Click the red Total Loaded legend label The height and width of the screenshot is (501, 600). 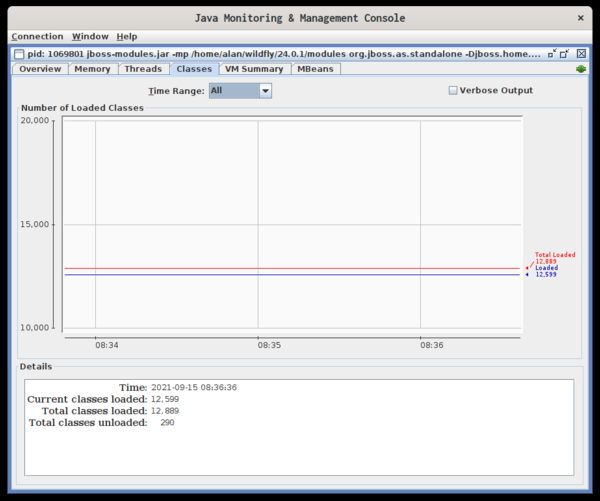[x=554, y=257]
